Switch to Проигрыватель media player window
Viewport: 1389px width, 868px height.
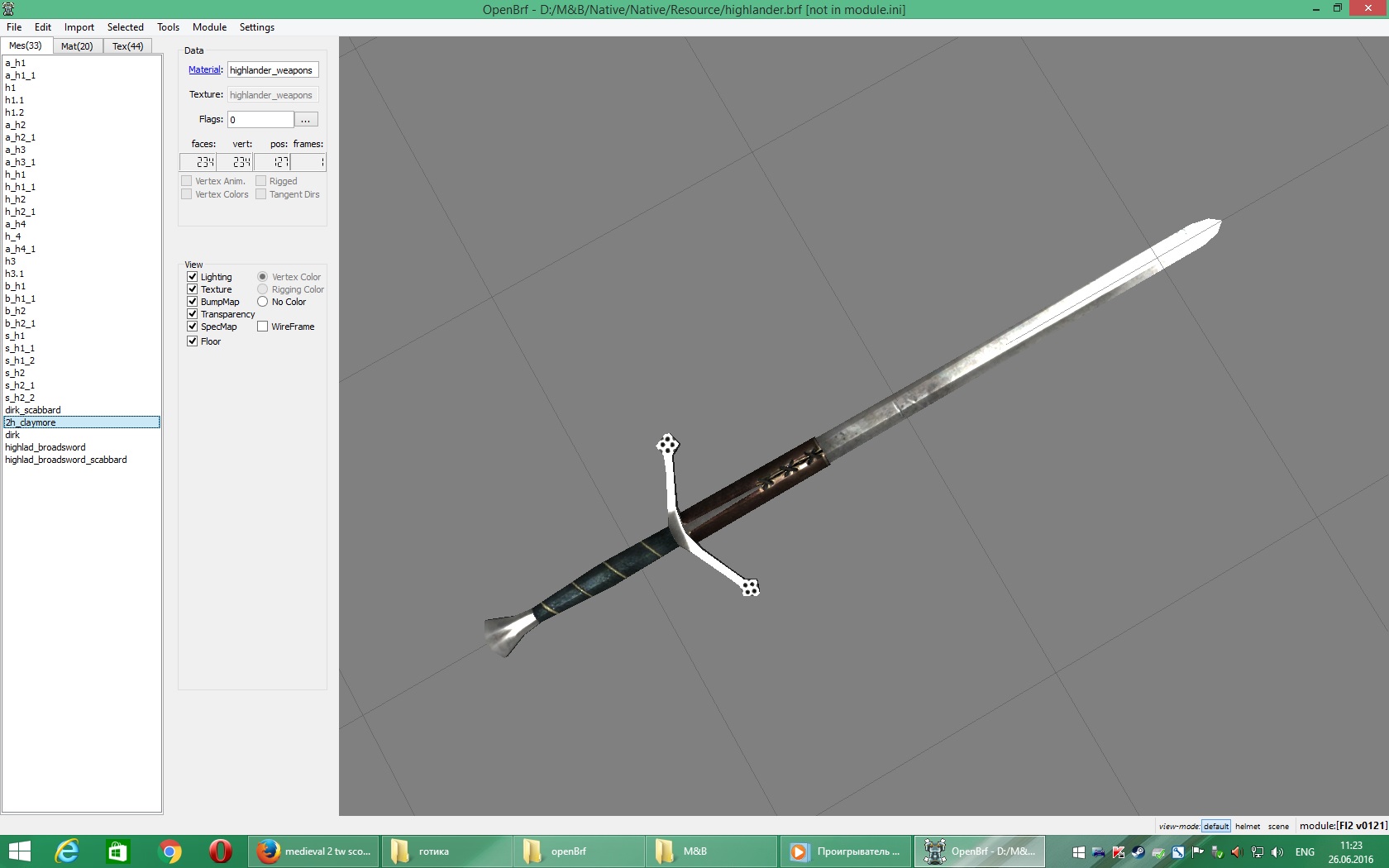click(x=845, y=851)
